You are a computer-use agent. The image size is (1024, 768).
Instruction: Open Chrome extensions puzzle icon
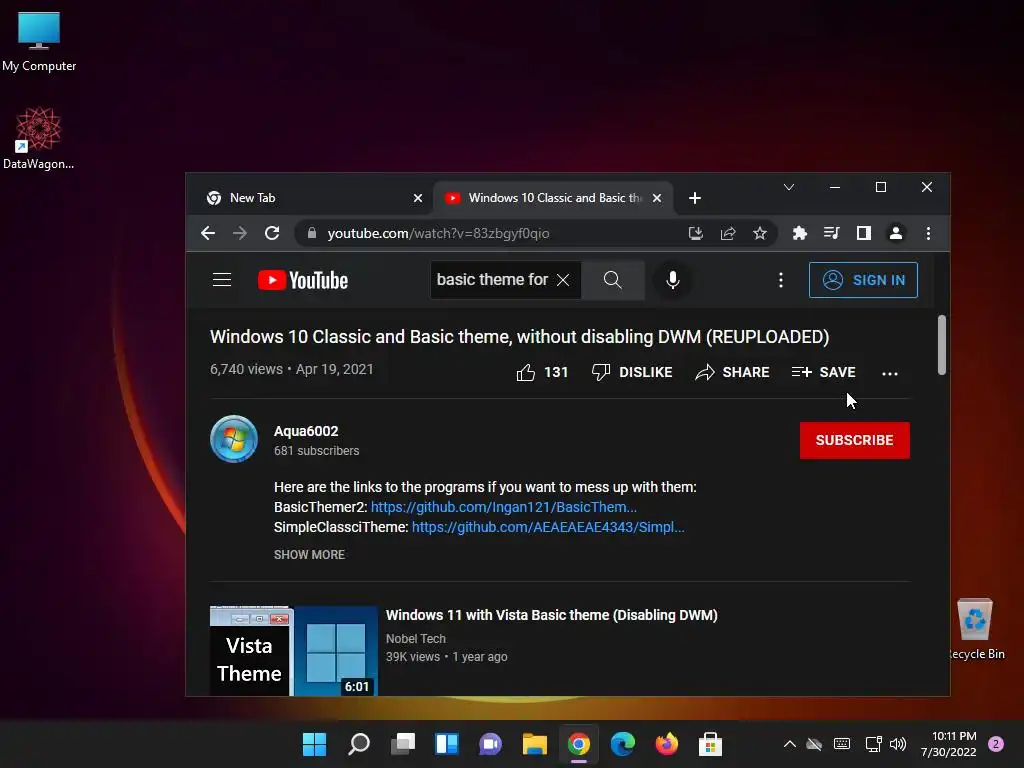coord(799,233)
